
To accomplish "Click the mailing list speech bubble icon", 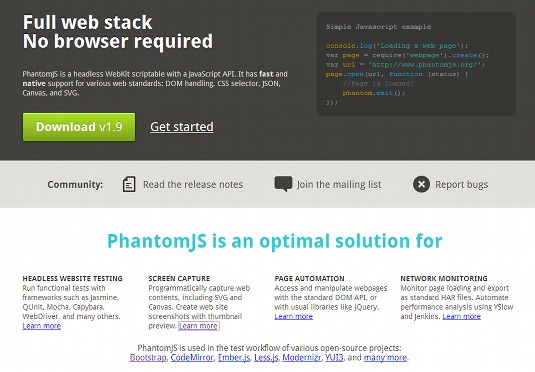I will coord(283,184).
